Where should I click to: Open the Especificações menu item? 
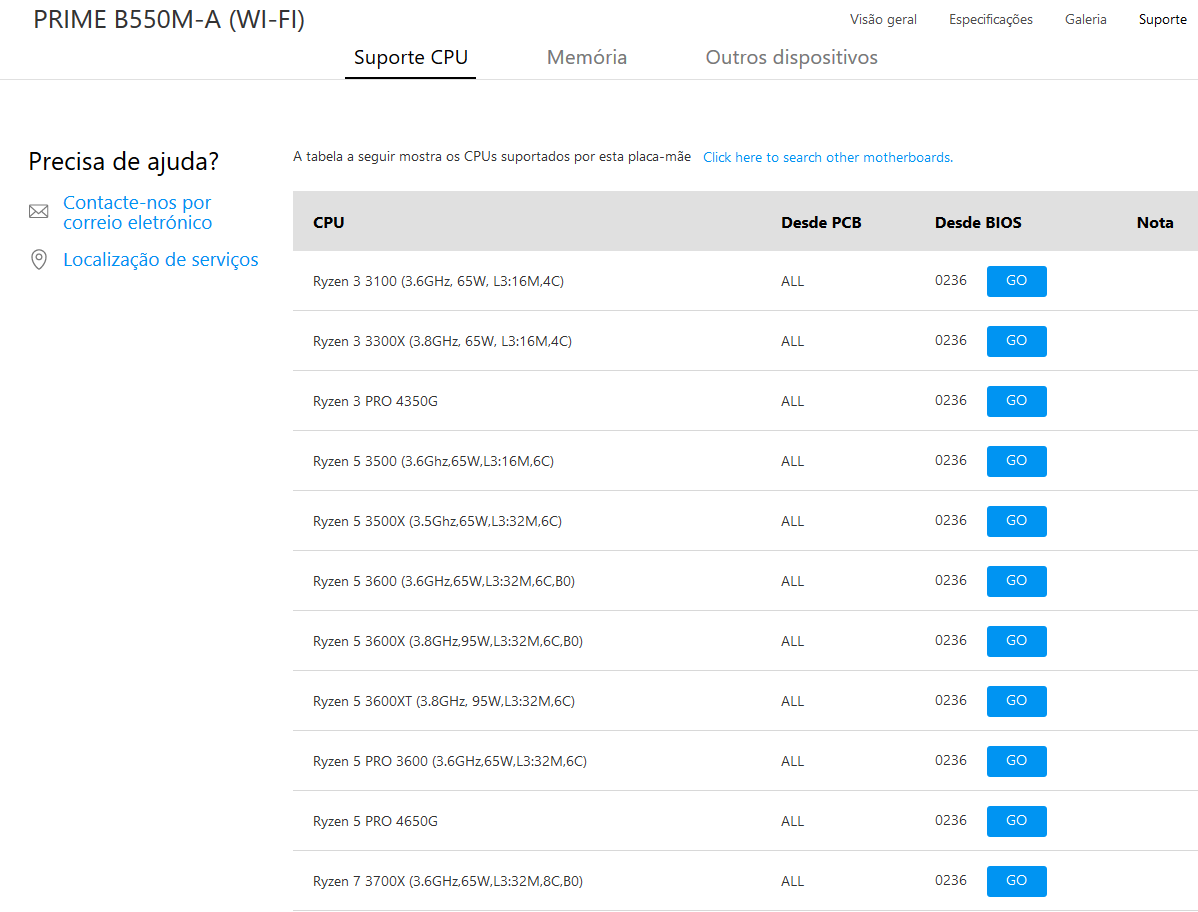[x=990, y=19]
